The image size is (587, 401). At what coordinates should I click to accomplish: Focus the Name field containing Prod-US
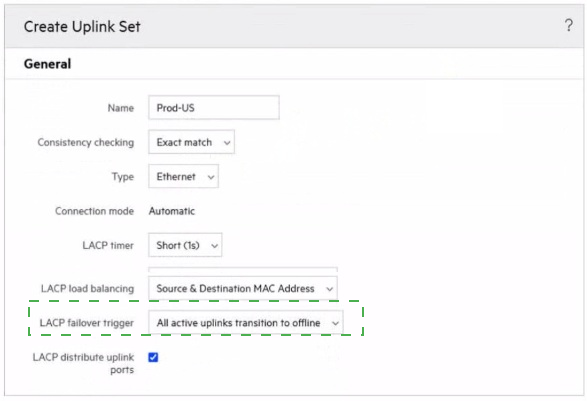coord(214,108)
